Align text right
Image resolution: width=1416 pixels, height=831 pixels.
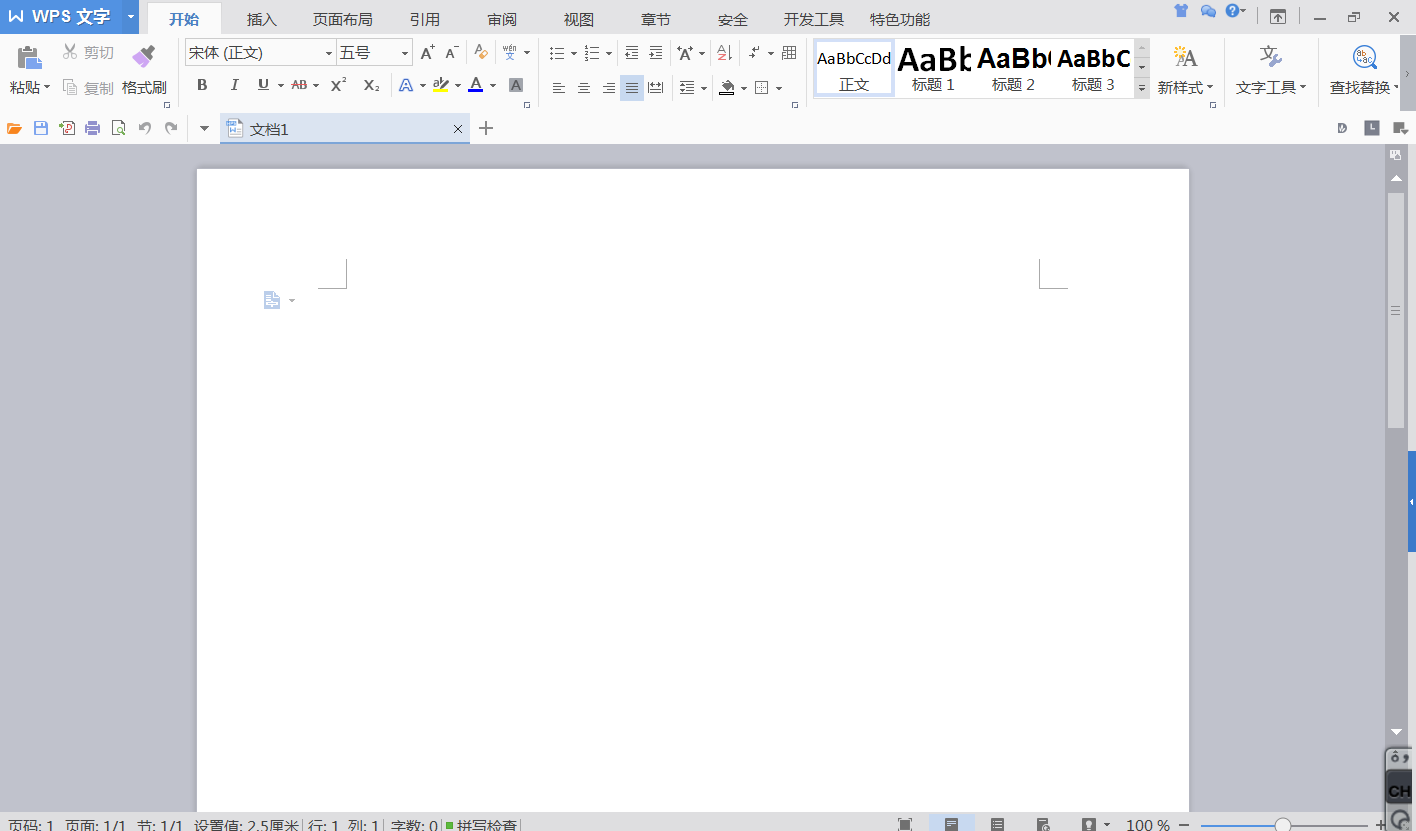coord(608,88)
